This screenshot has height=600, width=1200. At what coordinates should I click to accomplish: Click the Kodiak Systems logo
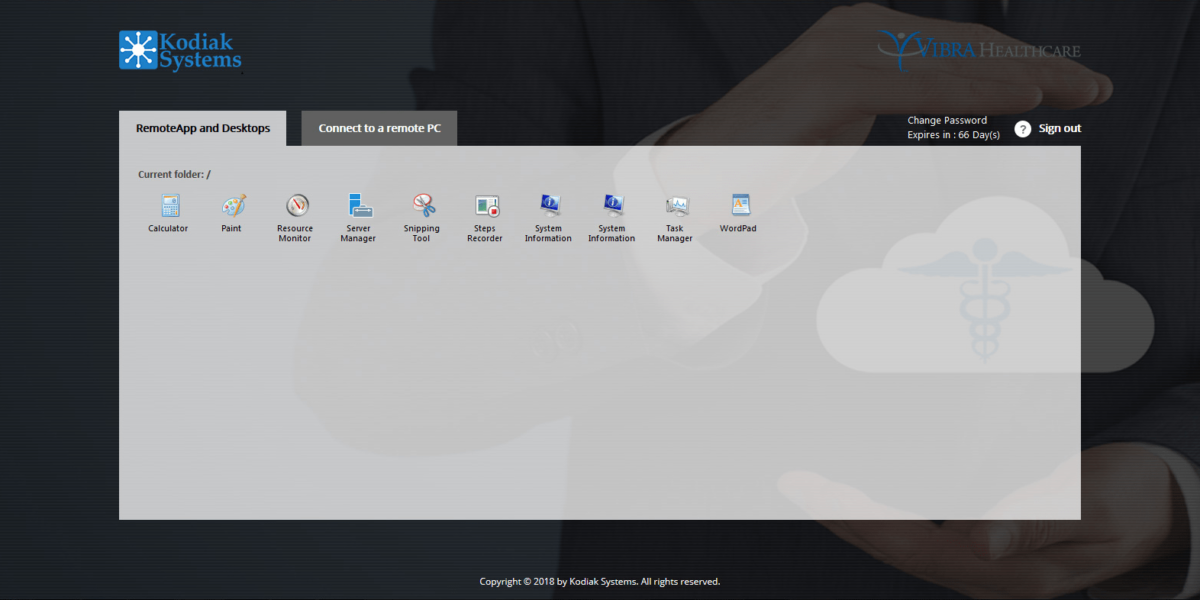coord(181,50)
